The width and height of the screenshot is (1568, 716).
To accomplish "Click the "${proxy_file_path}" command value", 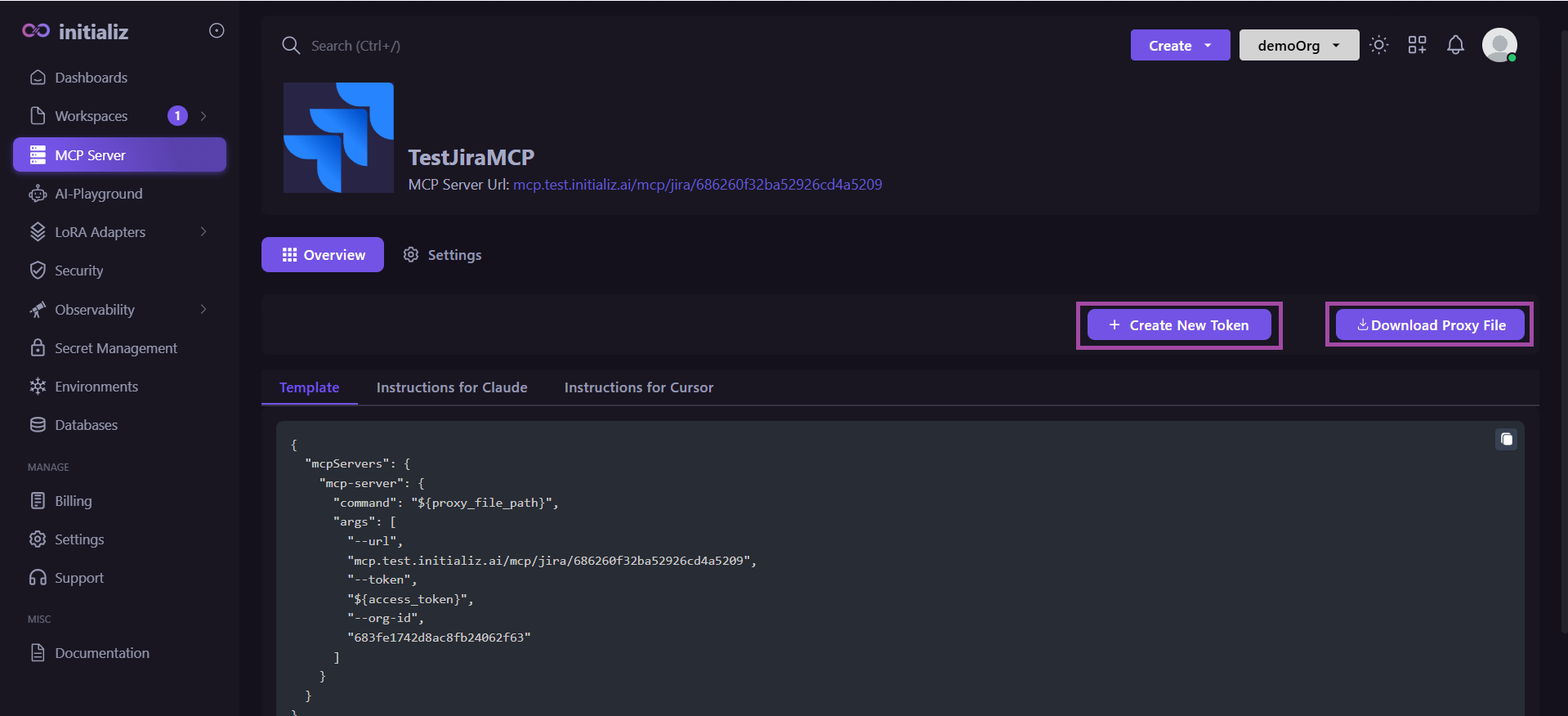I will coord(482,503).
